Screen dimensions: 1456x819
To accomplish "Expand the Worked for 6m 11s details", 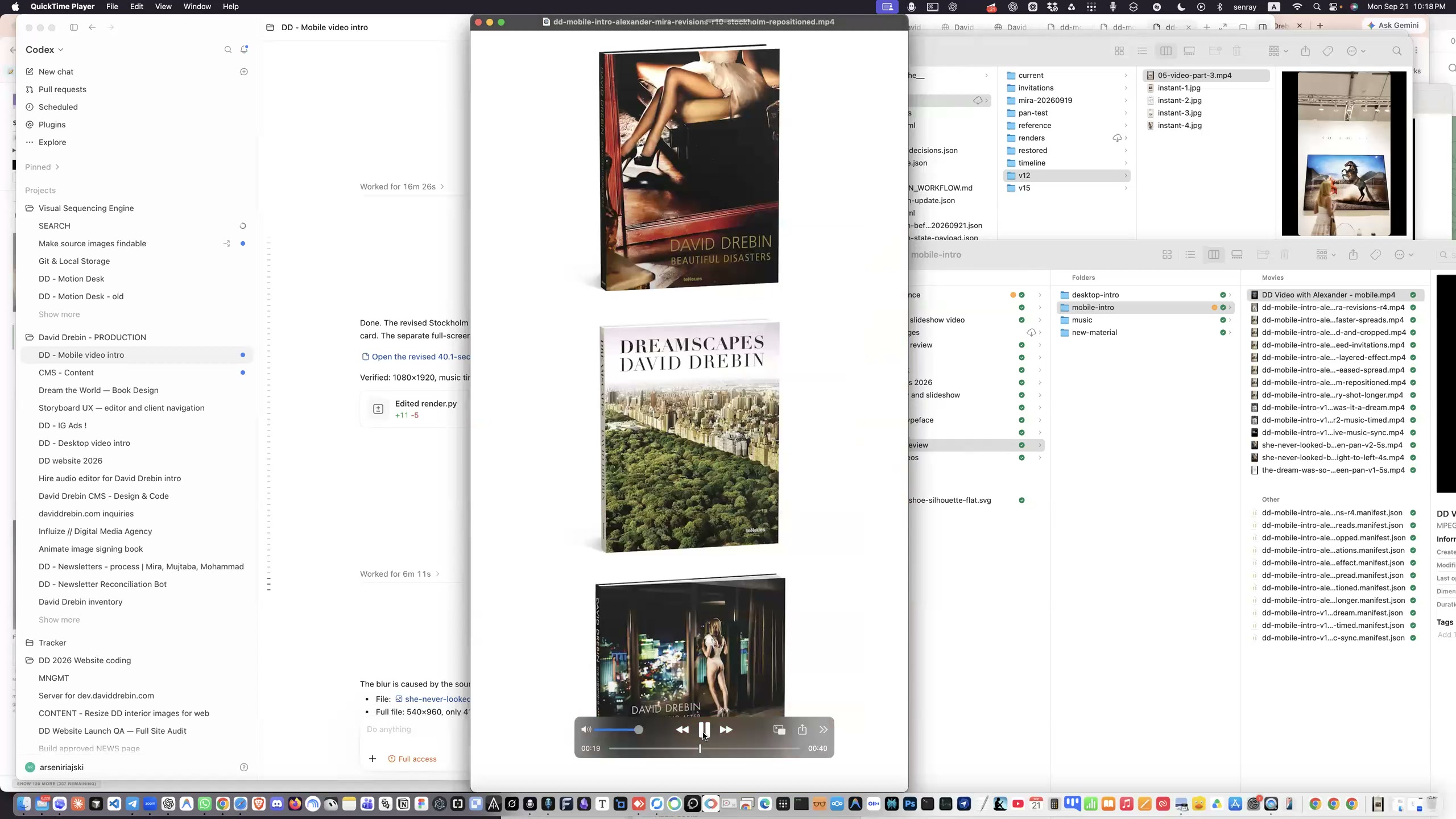I will click(400, 574).
